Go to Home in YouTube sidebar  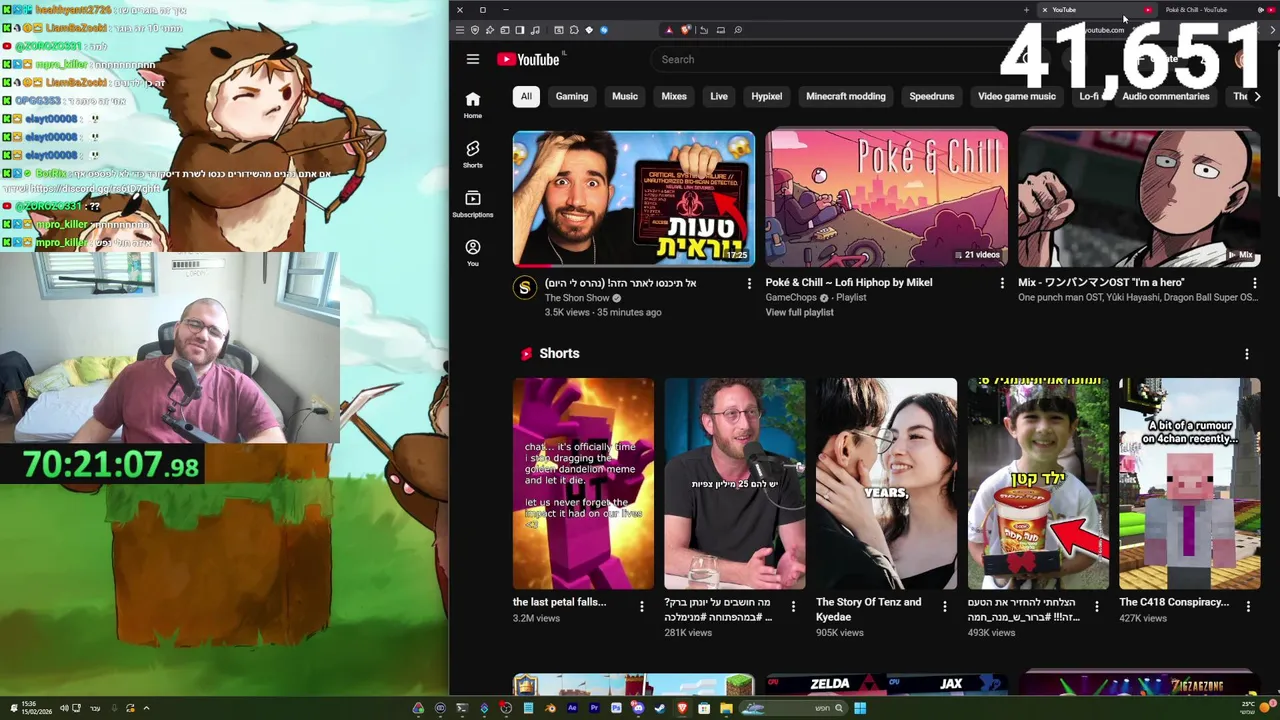pyautogui.click(x=472, y=104)
